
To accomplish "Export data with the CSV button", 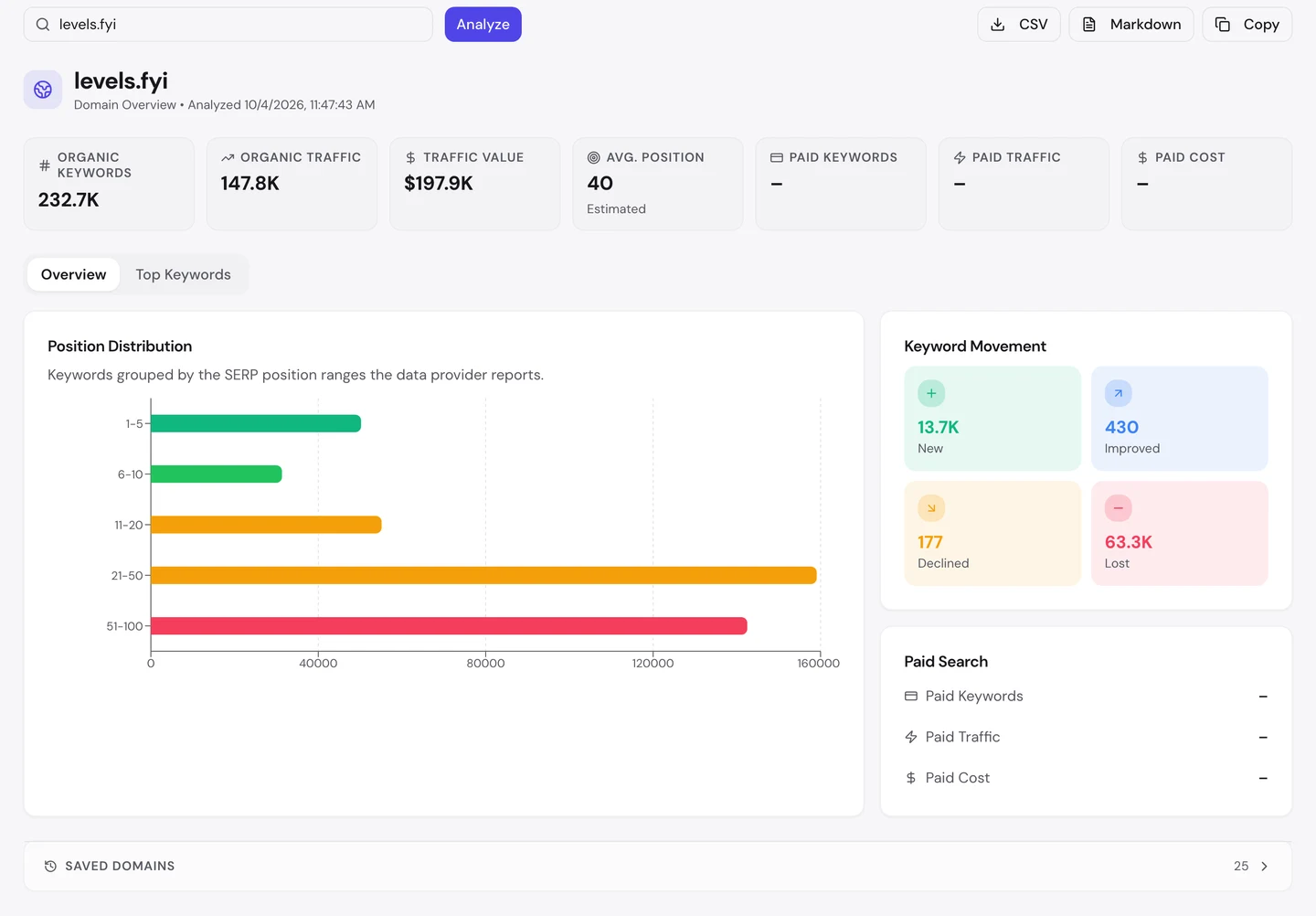I will [1019, 25].
